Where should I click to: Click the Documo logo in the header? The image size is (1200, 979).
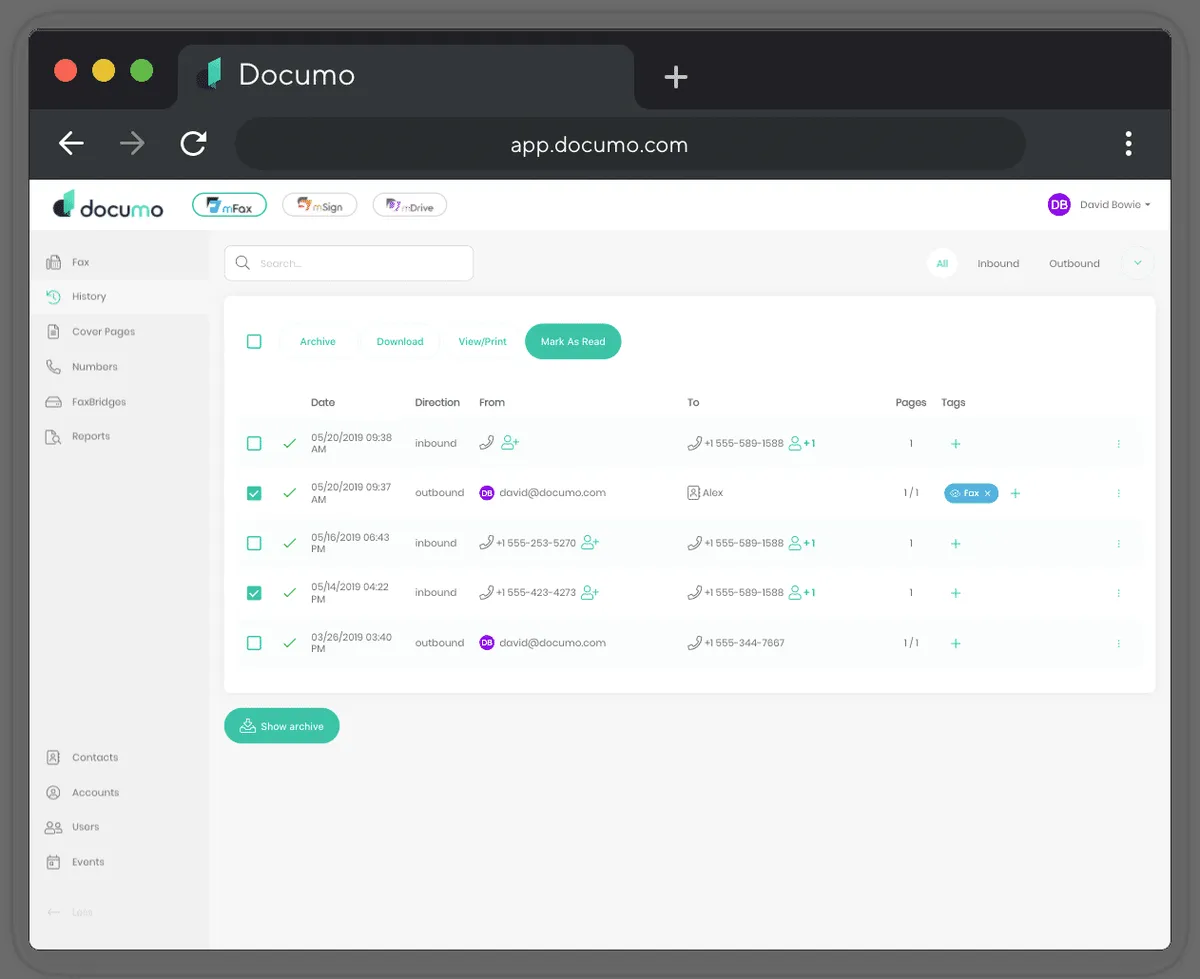pyautogui.click(x=108, y=205)
